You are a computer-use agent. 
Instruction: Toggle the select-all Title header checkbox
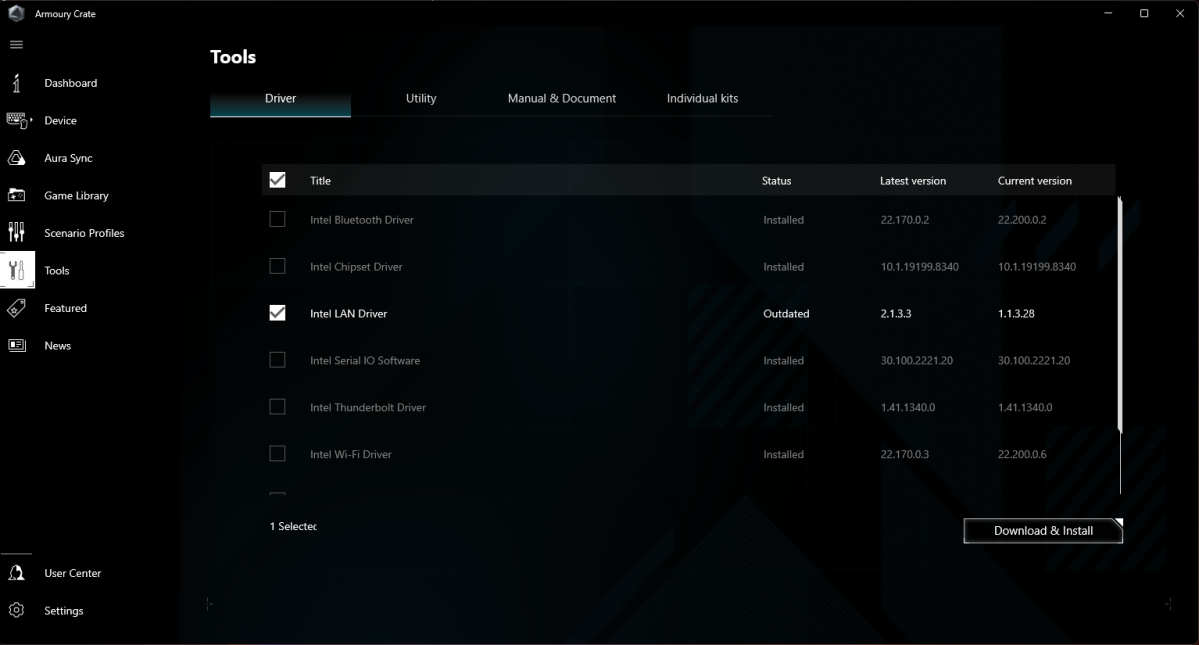pyautogui.click(x=278, y=180)
